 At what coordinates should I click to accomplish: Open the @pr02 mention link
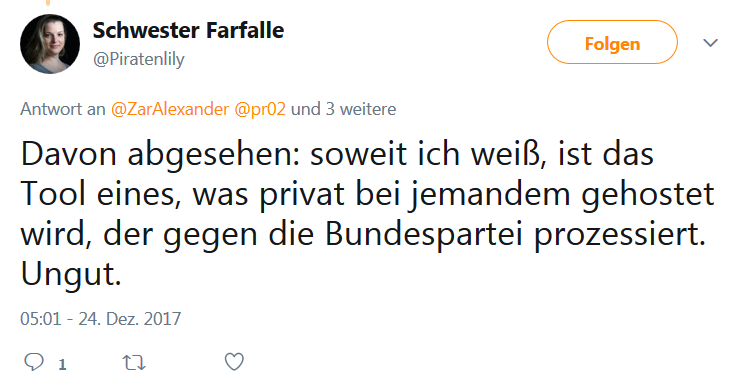(x=260, y=109)
